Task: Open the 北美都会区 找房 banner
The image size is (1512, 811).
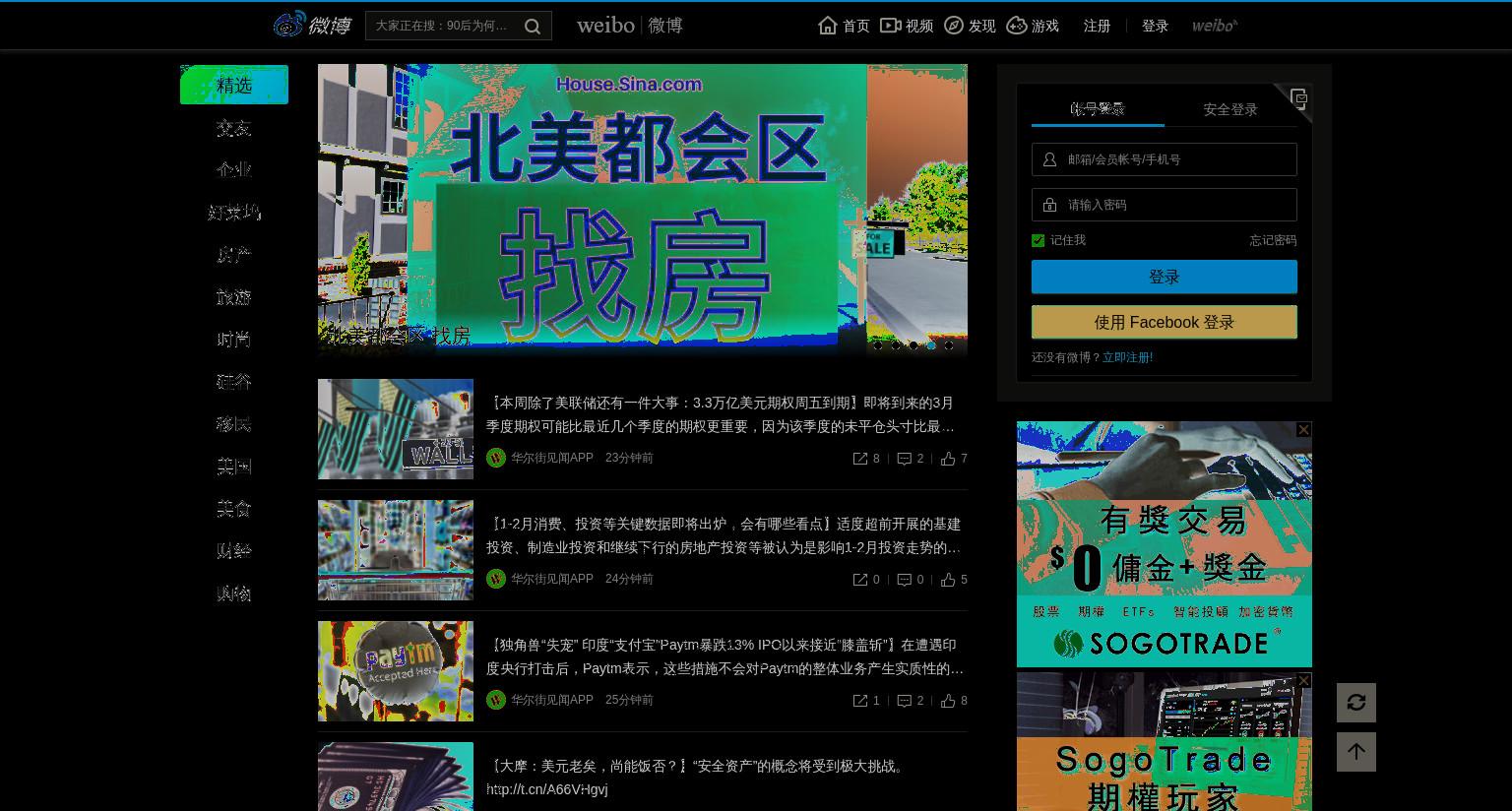Action: pyautogui.click(x=643, y=209)
